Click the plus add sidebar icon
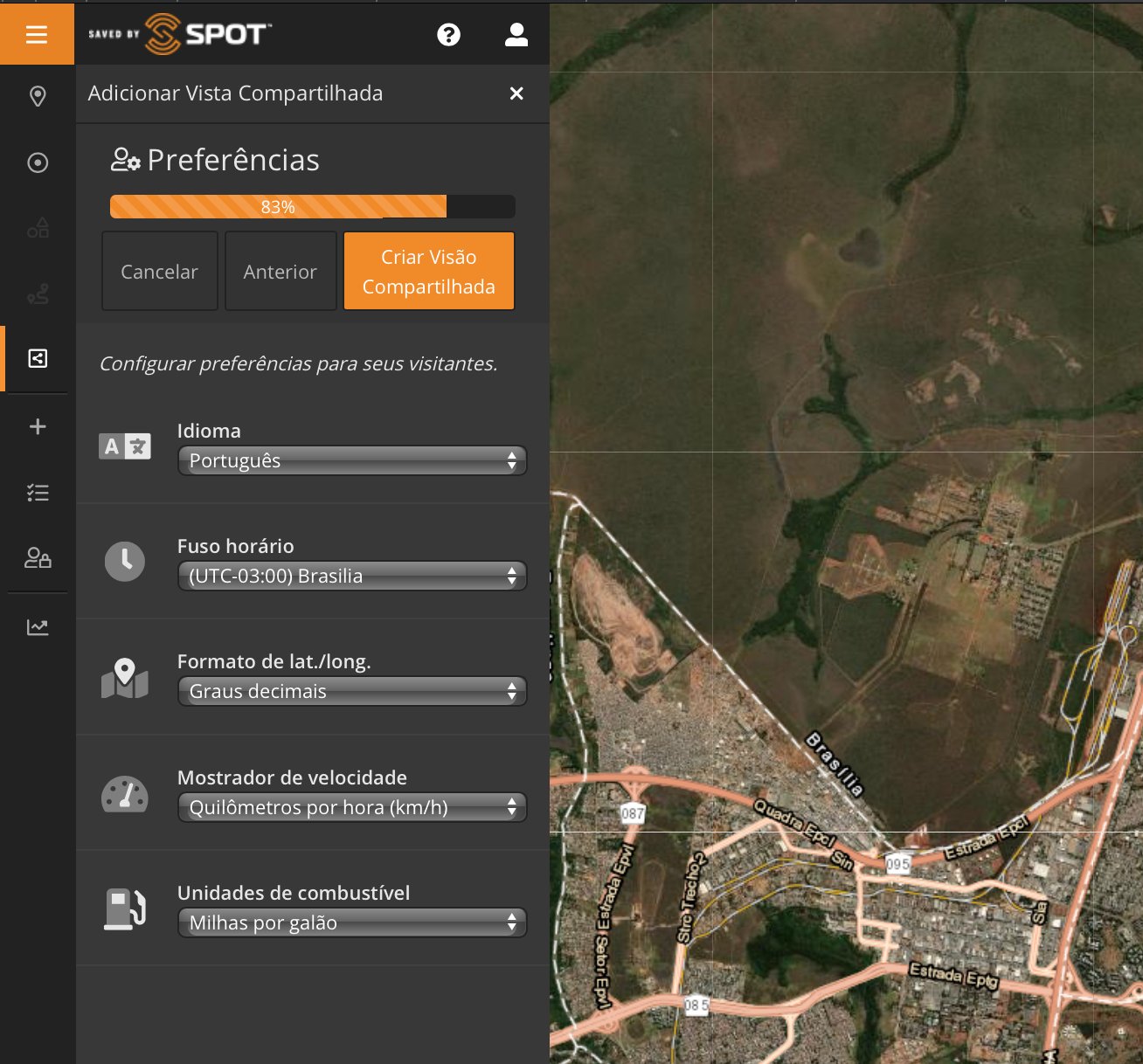 [38, 426]
